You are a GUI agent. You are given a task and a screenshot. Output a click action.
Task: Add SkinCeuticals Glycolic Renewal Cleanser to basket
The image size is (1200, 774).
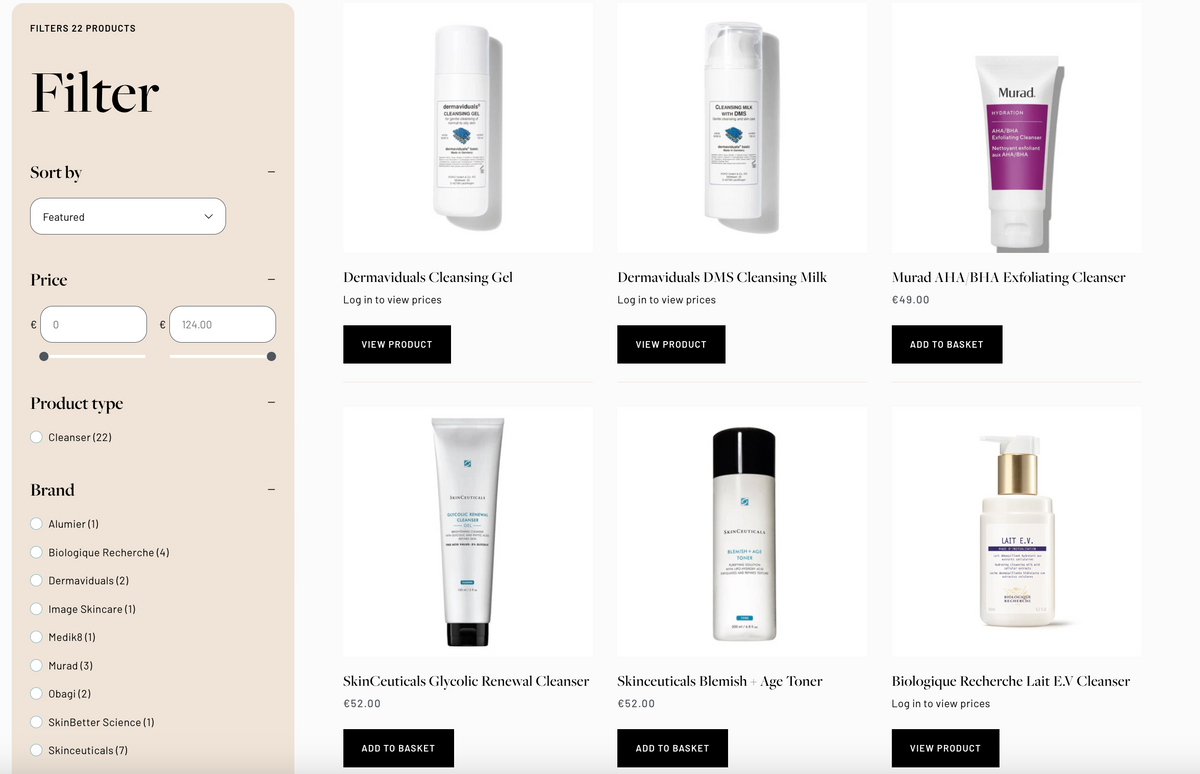tap(398, 748)
